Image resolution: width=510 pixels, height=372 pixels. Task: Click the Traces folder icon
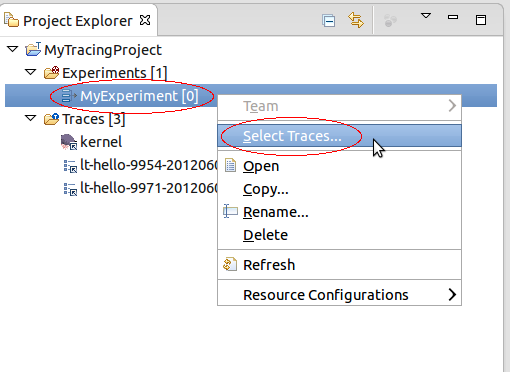(52, 118)
